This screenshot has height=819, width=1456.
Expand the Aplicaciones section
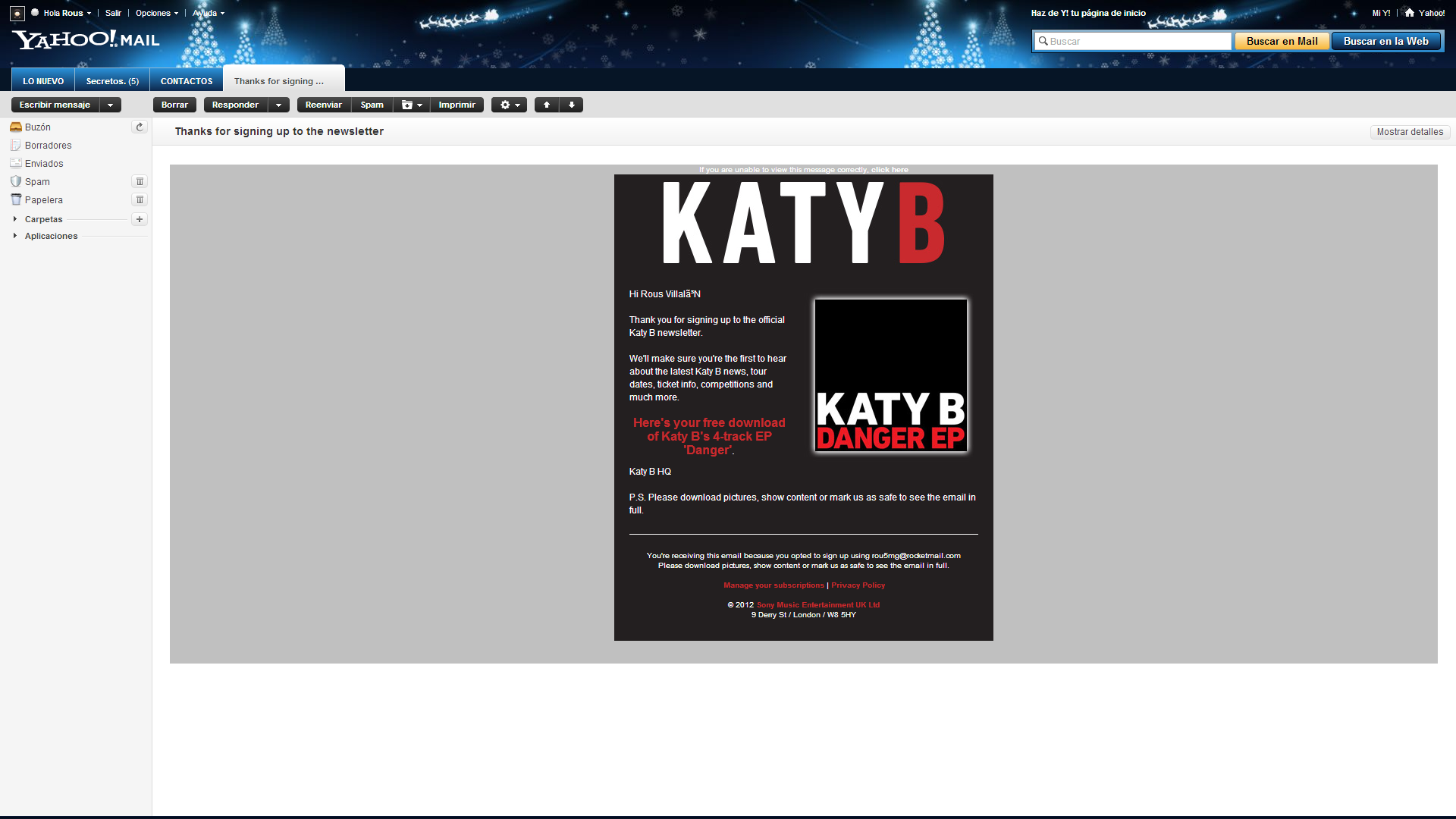15,236
